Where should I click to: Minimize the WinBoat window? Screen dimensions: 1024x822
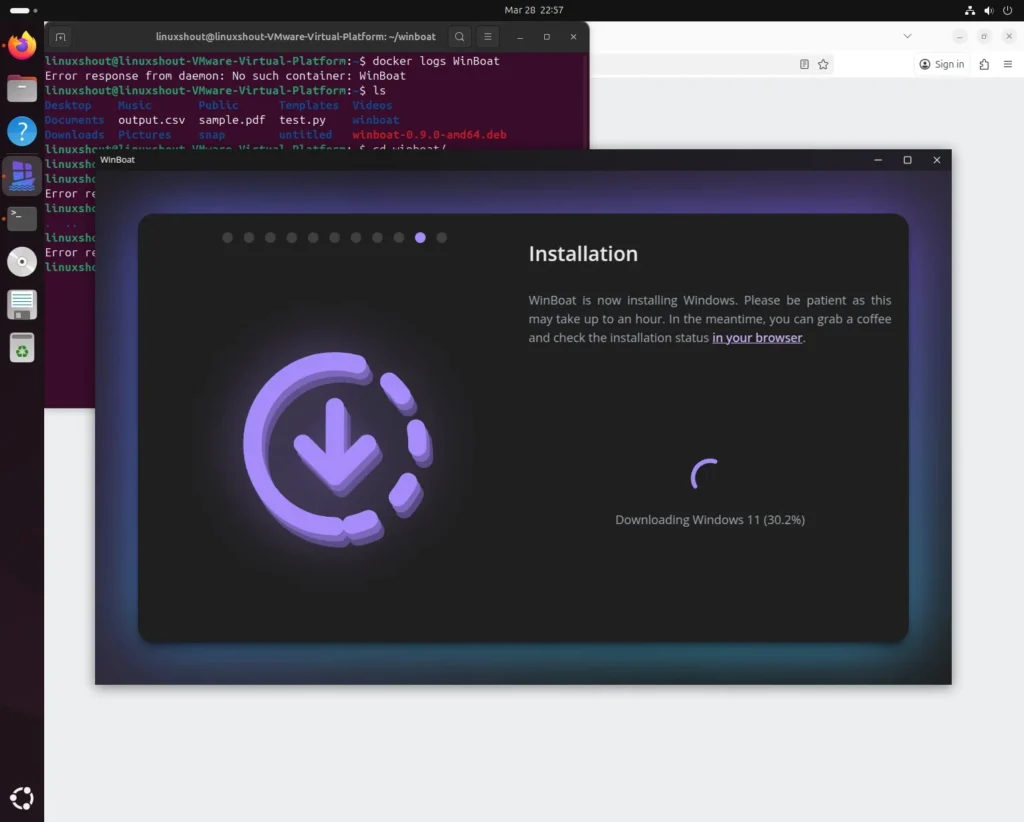click(x=878, y=160)
